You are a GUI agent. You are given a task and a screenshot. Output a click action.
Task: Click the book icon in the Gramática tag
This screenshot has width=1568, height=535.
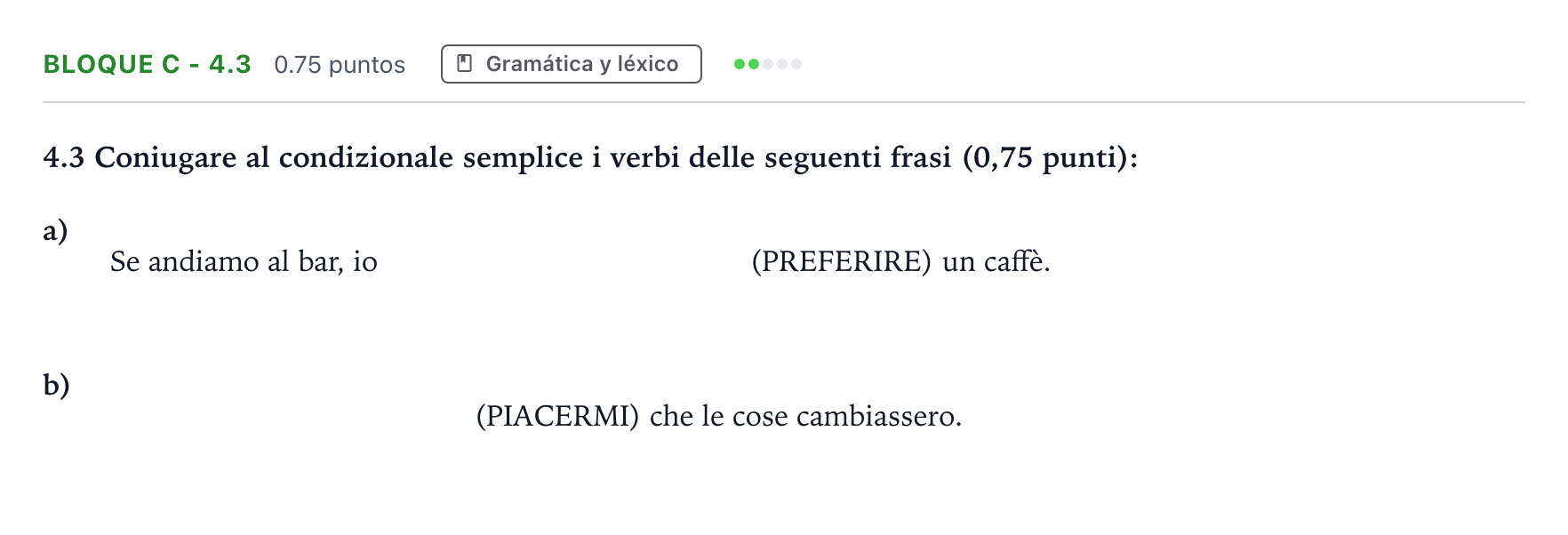pos(464,63)
